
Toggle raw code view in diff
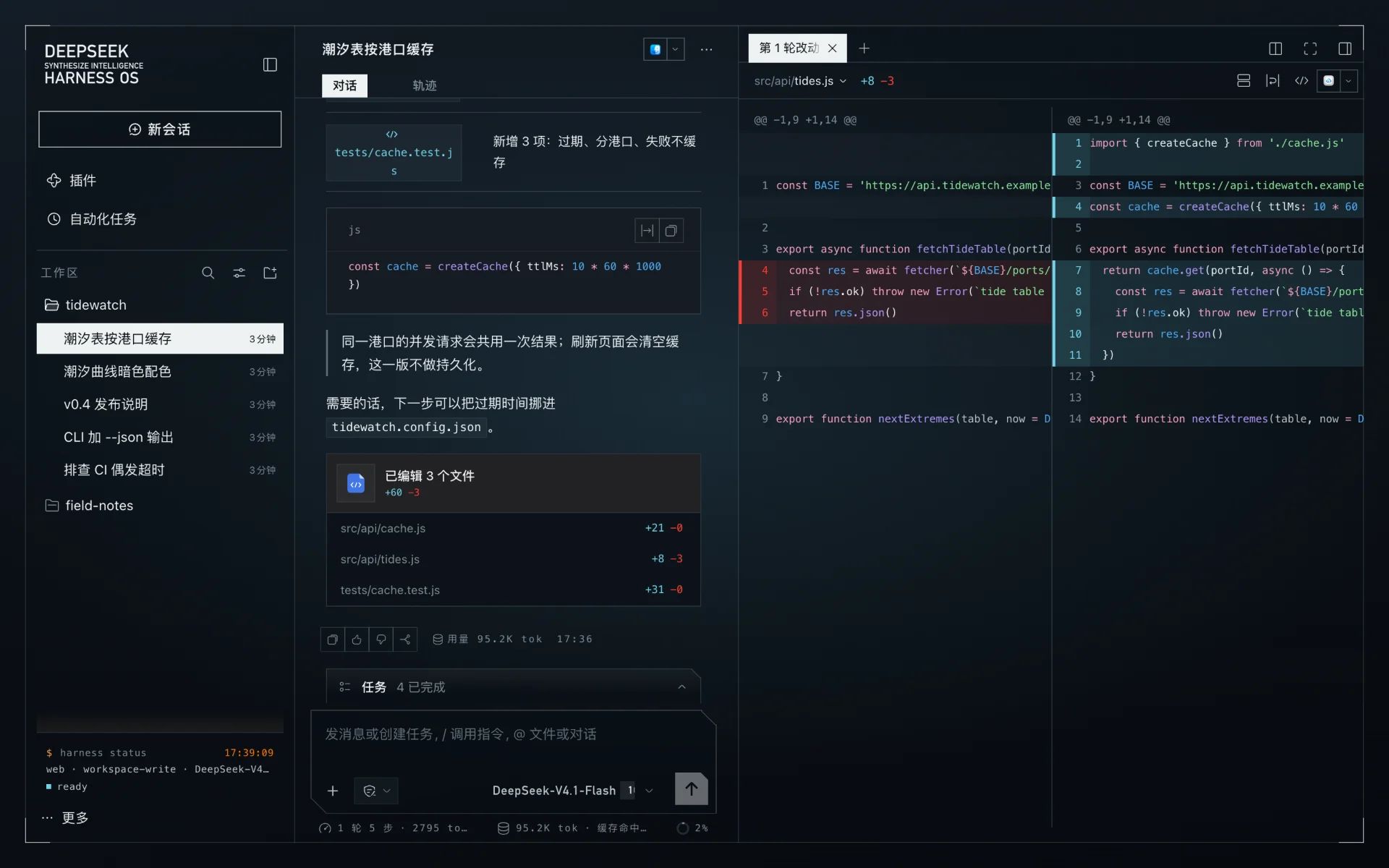click(x=1301, y=81)
